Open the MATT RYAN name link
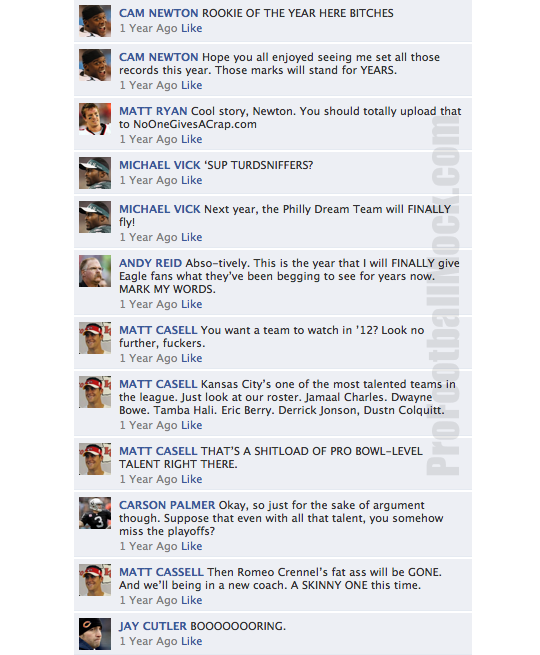This screenshot has height=655, width=540. pos(153,111)
